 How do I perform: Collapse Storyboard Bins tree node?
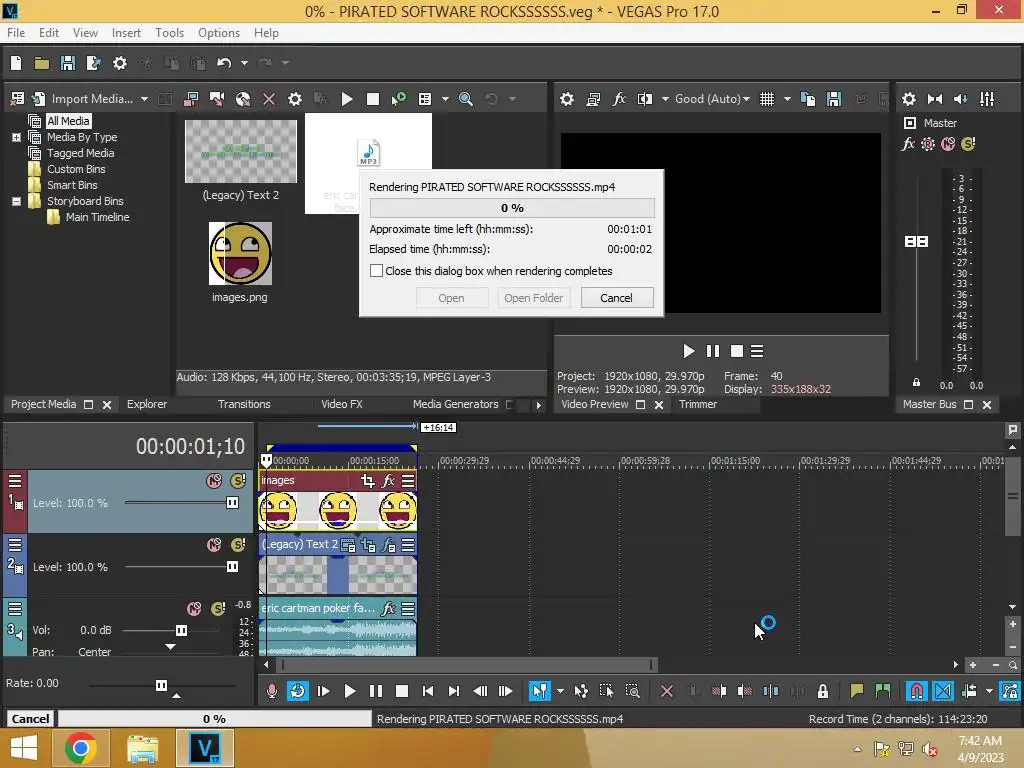[16, 201]
